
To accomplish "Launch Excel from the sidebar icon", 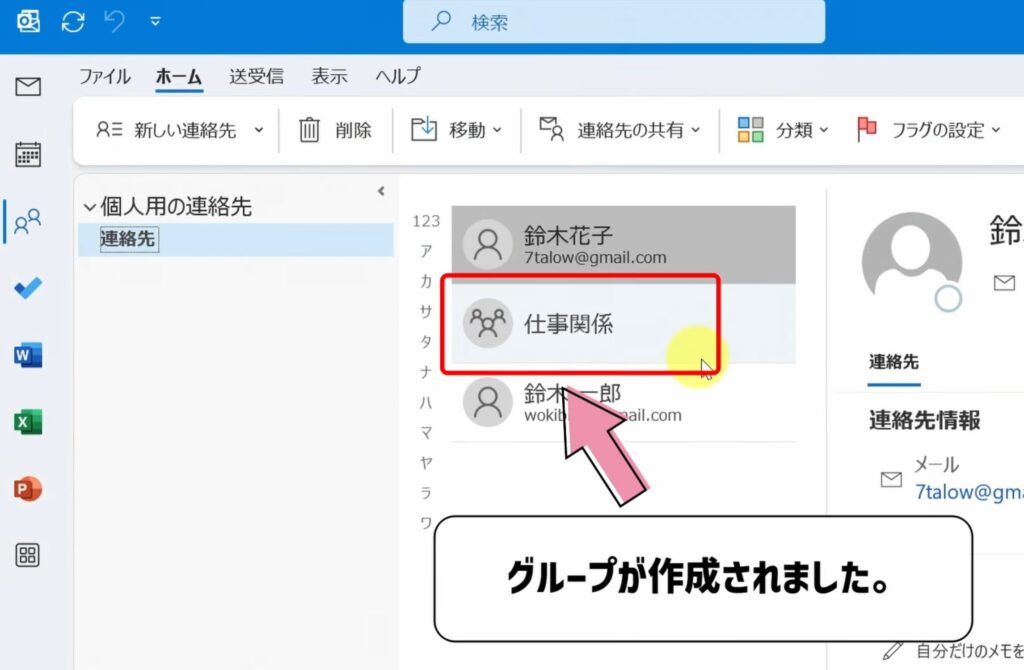I will point(28,419).
